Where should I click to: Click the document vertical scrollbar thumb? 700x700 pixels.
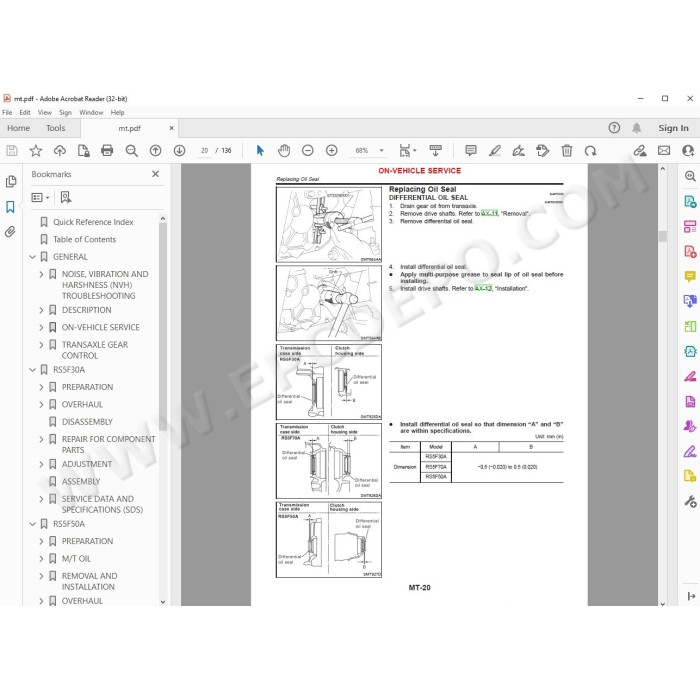[662, 236]
